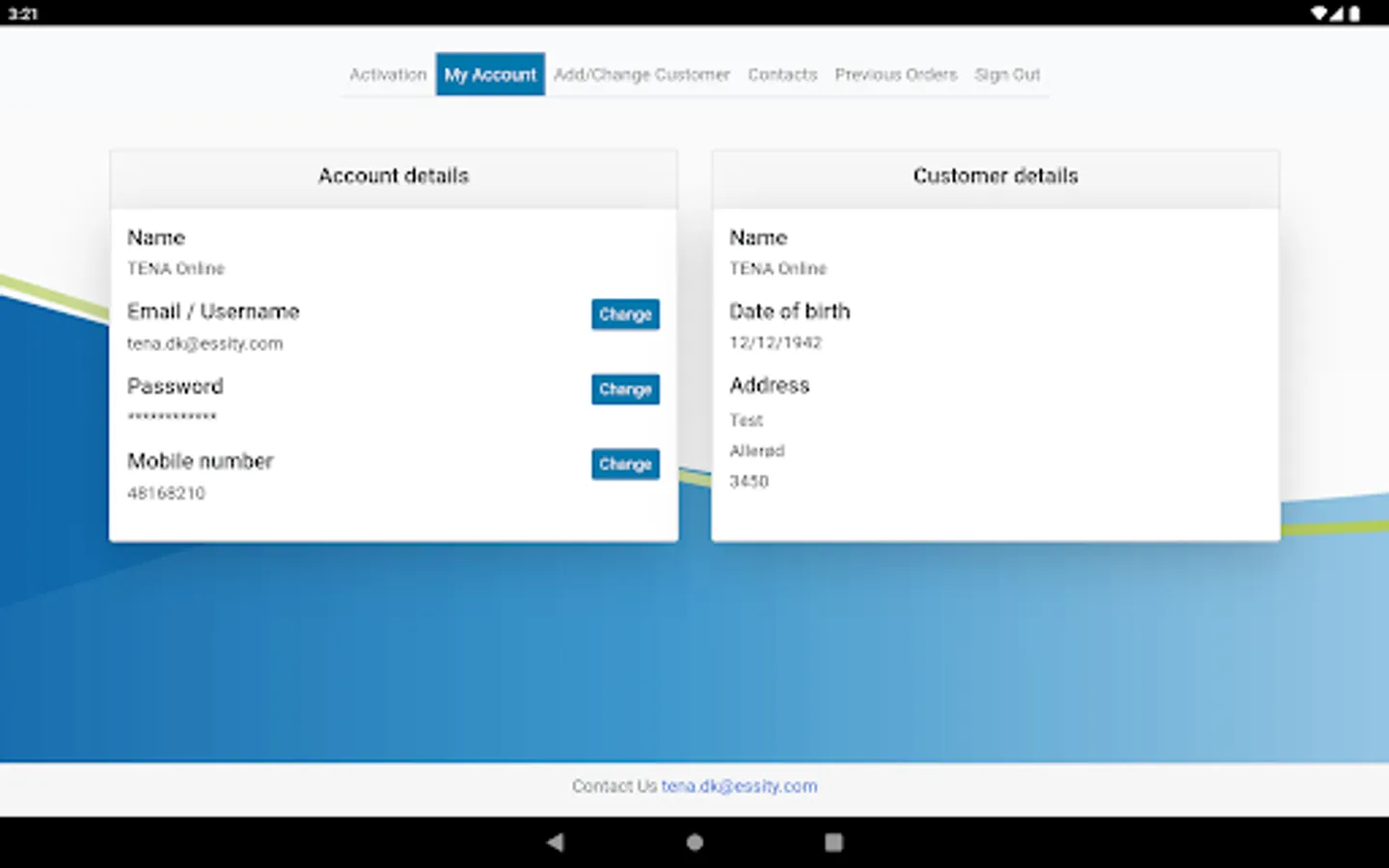
Task: Open the Contacts tab
Action: [x=782, y=74]
